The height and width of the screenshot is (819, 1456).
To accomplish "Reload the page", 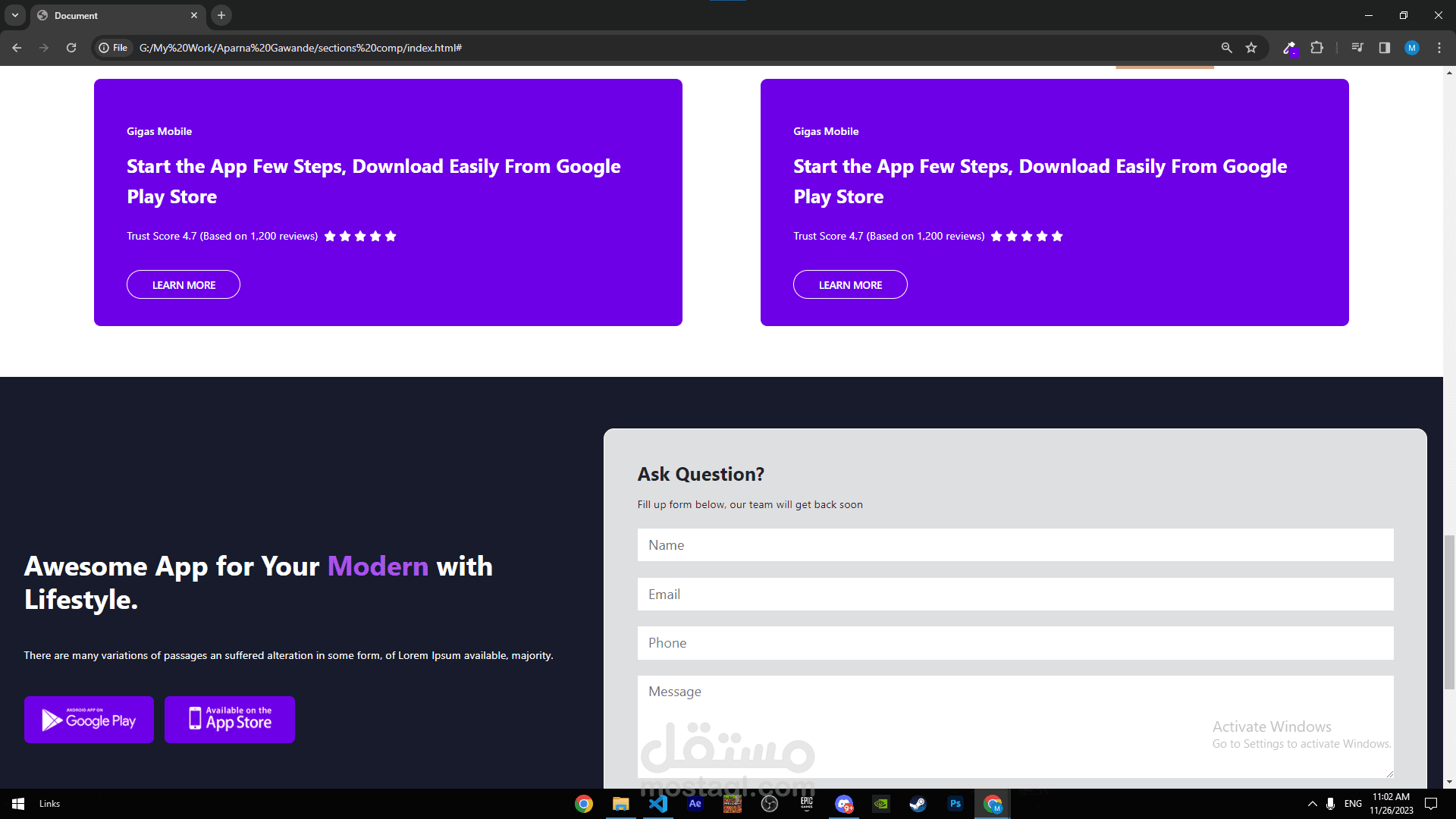I will pyautogui.click(x=71, y=48).
